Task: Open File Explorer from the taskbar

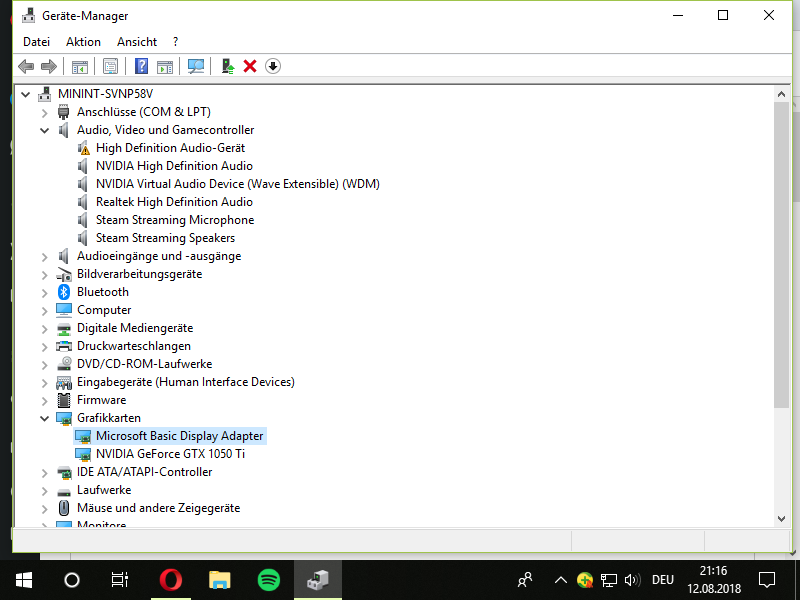Action: tap(220, 580)
